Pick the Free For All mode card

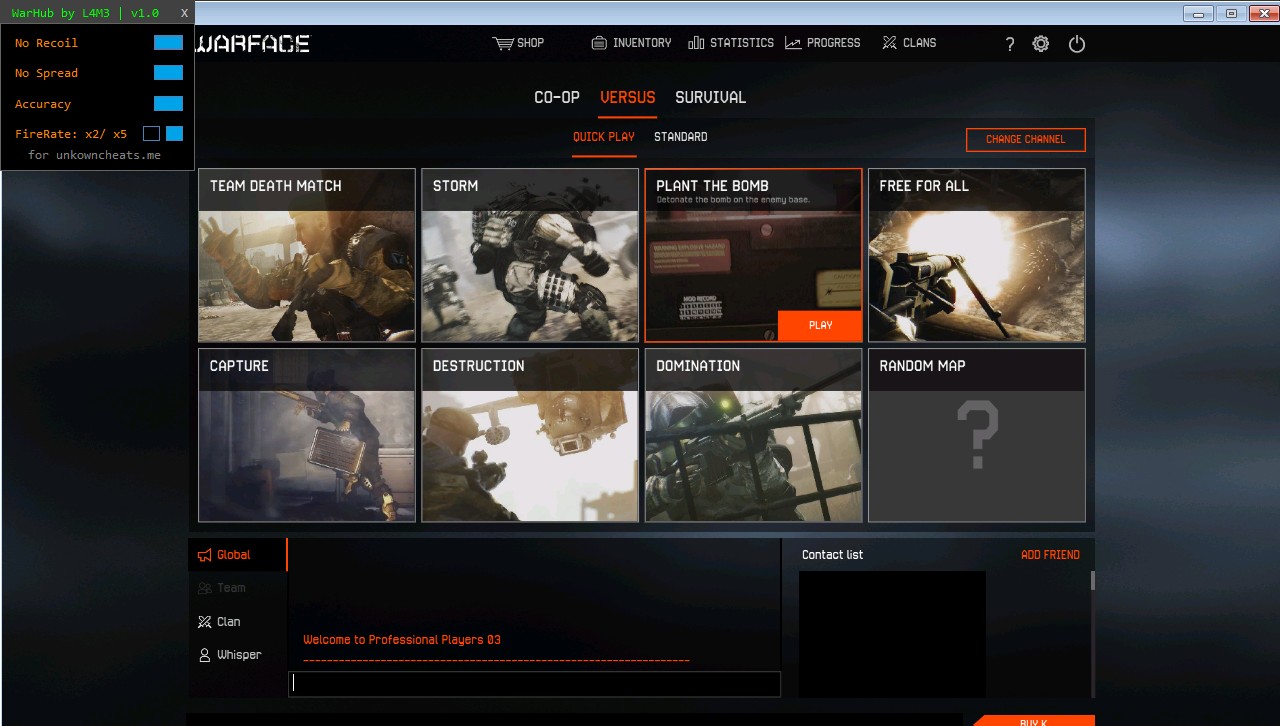click(977, 255)
